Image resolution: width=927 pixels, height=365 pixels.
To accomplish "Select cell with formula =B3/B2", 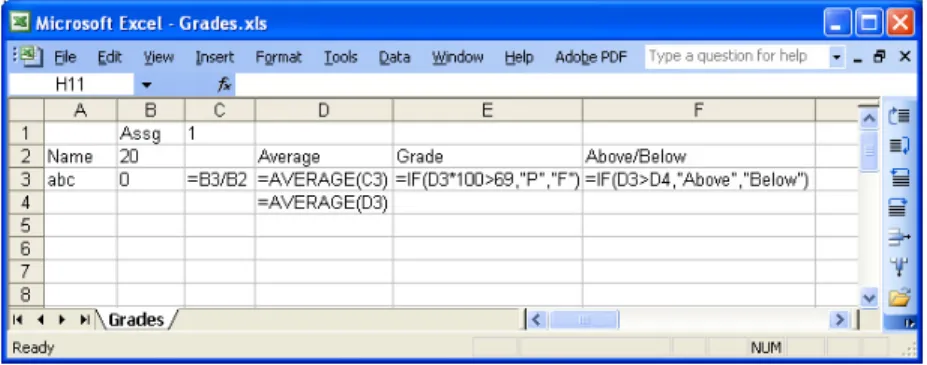I will [220, 179].
